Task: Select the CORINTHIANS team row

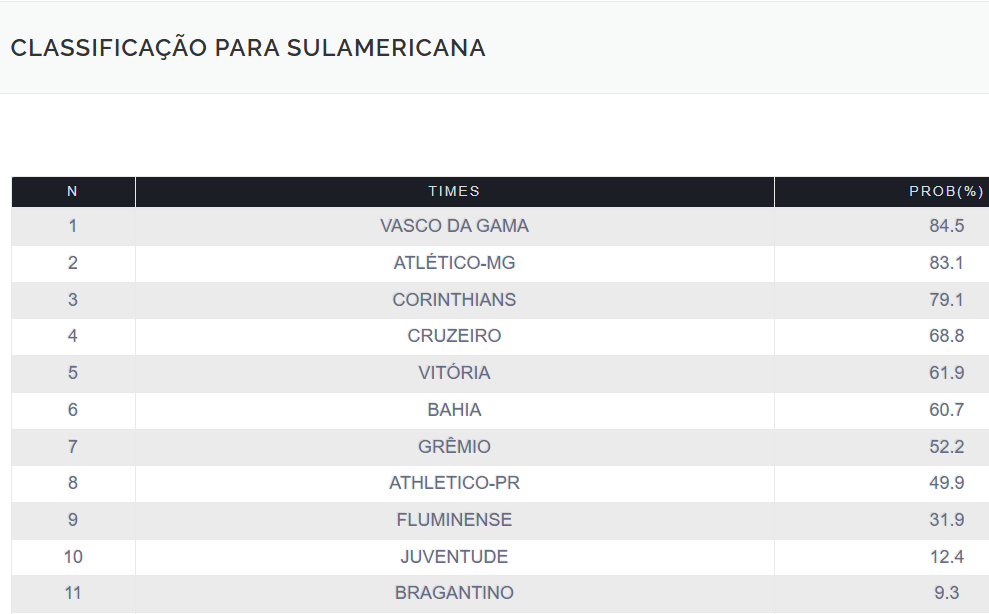Action: [454, 300]
